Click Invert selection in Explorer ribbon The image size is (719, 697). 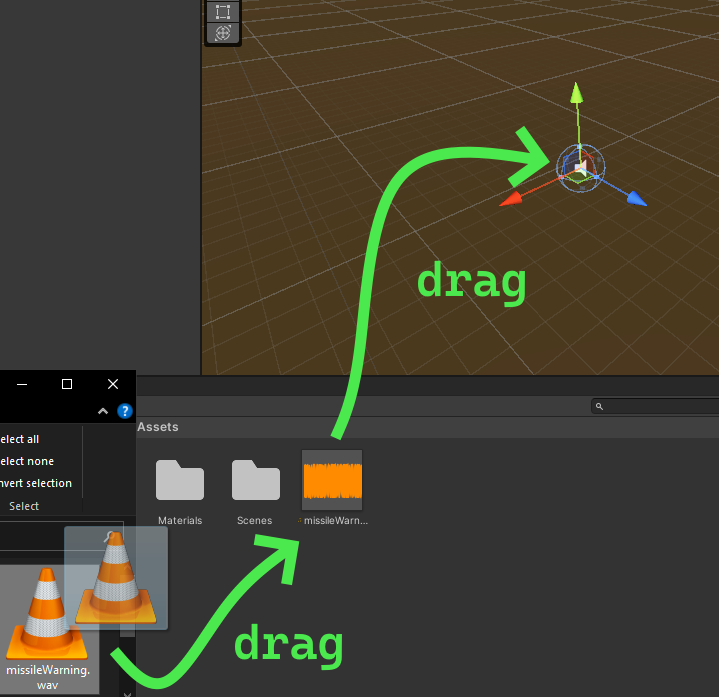[x=35, y=483]
